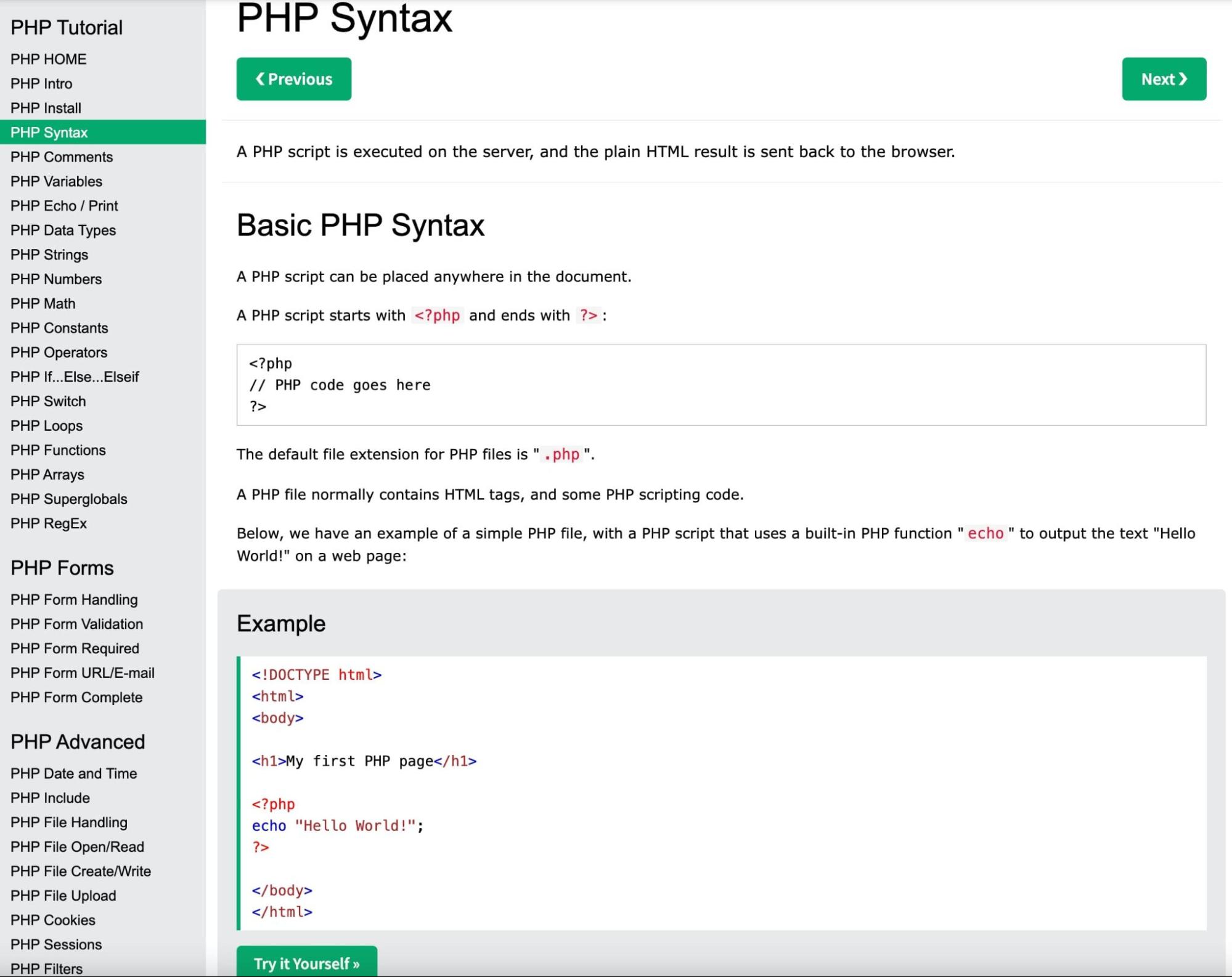
Task: Navigate to PHP Variables lesson
Action: [56, 182]
